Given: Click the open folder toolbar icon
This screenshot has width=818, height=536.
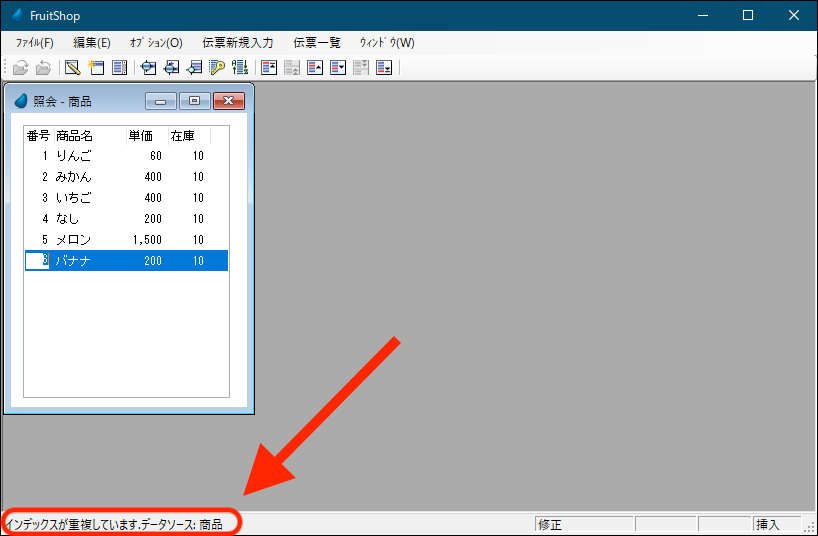Looking at the screenshot, I should pyautogui.click(x=20, y=68).
